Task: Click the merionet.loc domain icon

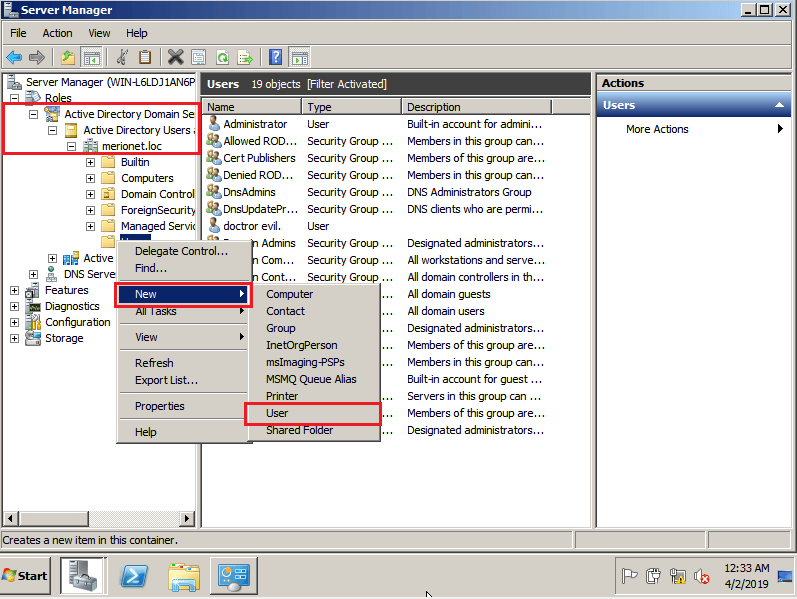Action: pos(90,146)
